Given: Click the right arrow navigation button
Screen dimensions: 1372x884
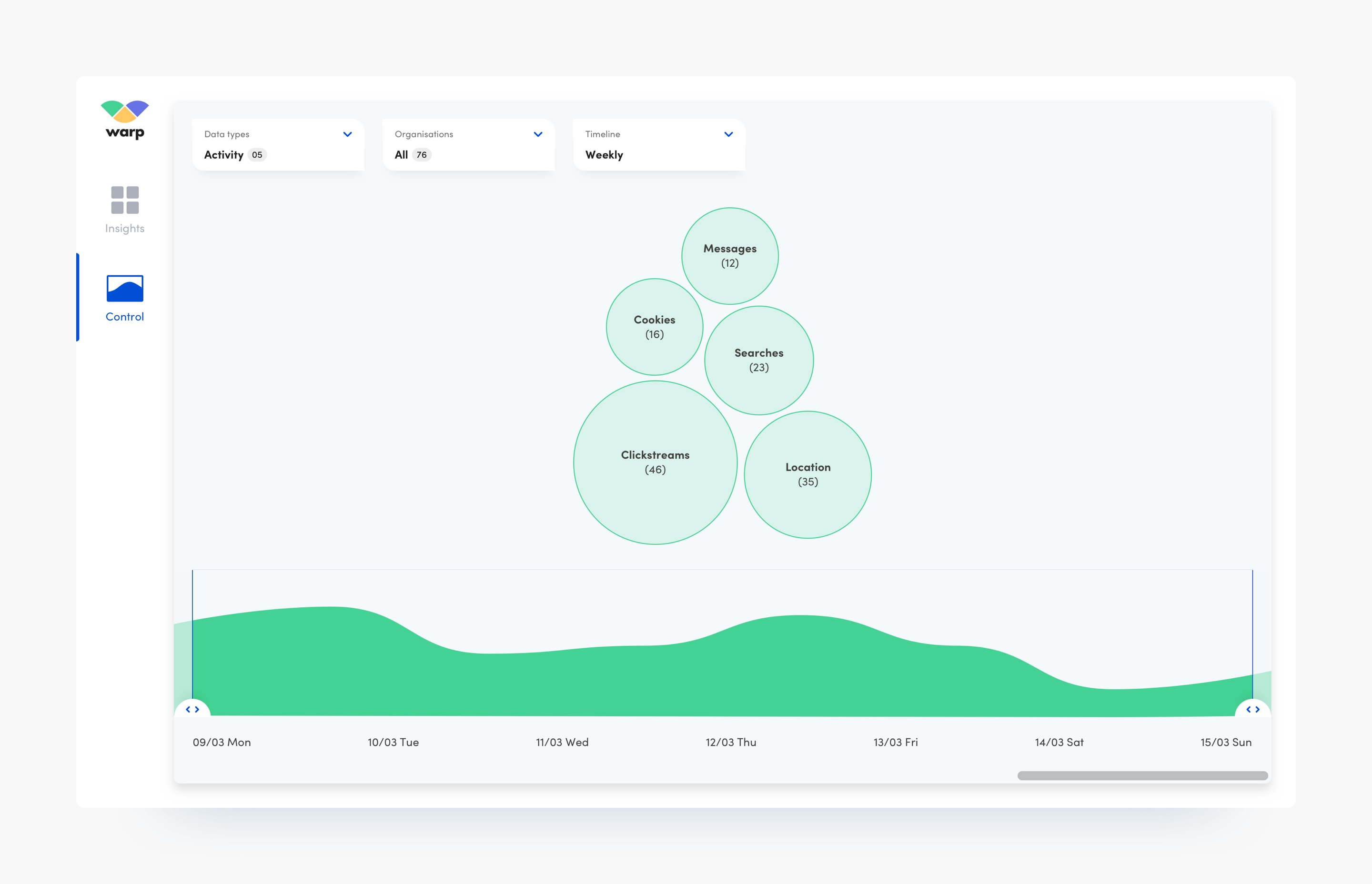Looking at the screenshot, I should click(x=1254, y=710).
